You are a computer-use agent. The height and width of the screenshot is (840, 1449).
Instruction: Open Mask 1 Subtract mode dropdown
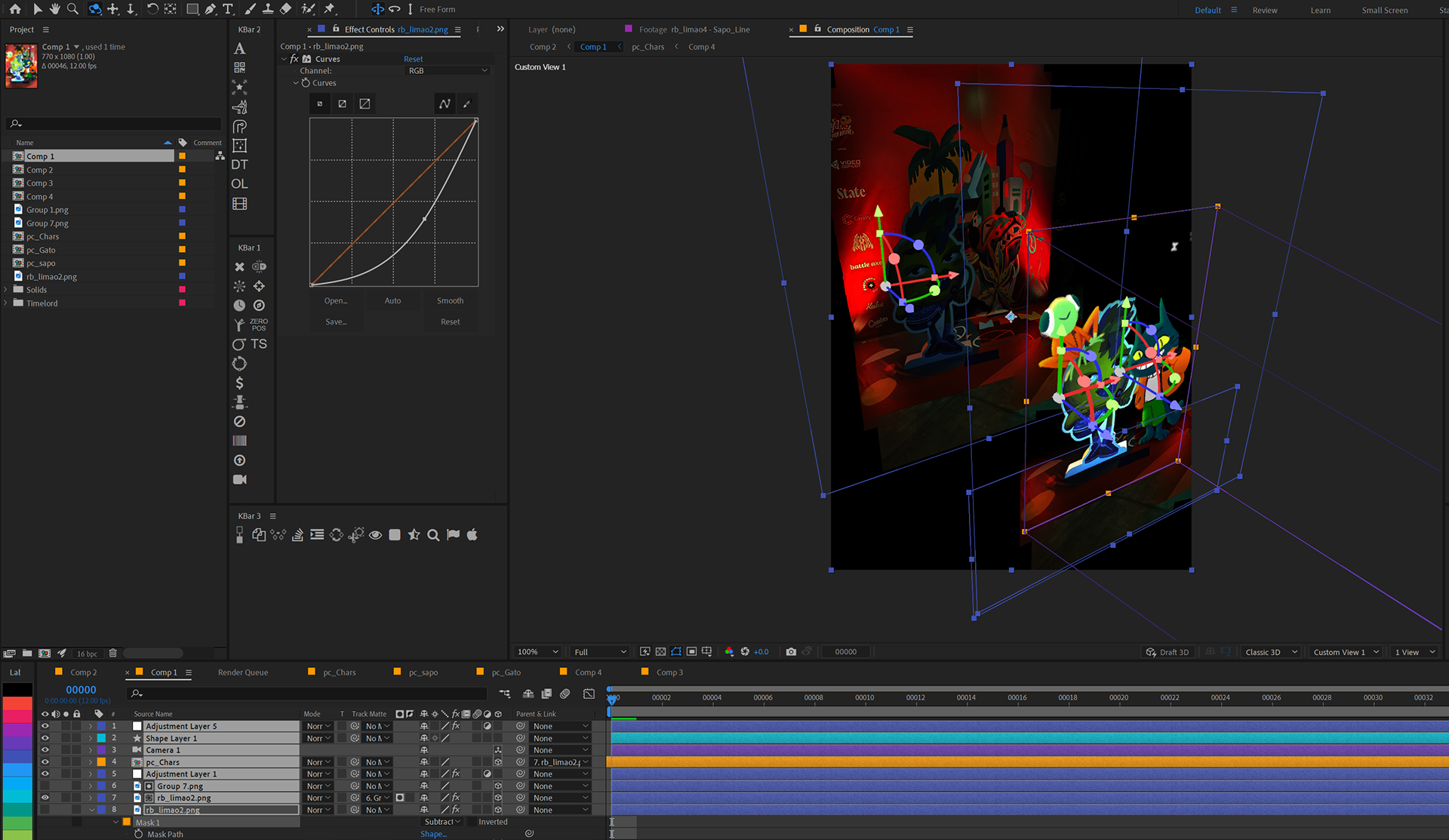click(442, 822)
